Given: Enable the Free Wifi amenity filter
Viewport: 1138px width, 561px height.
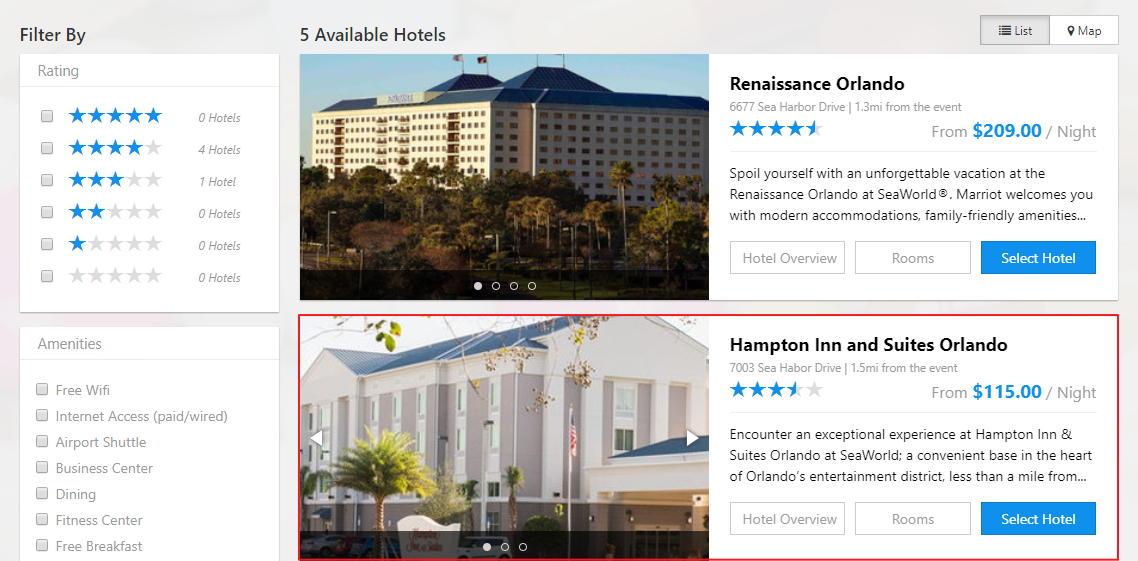Looking at the screenshot, I should (x=42, y=390).
